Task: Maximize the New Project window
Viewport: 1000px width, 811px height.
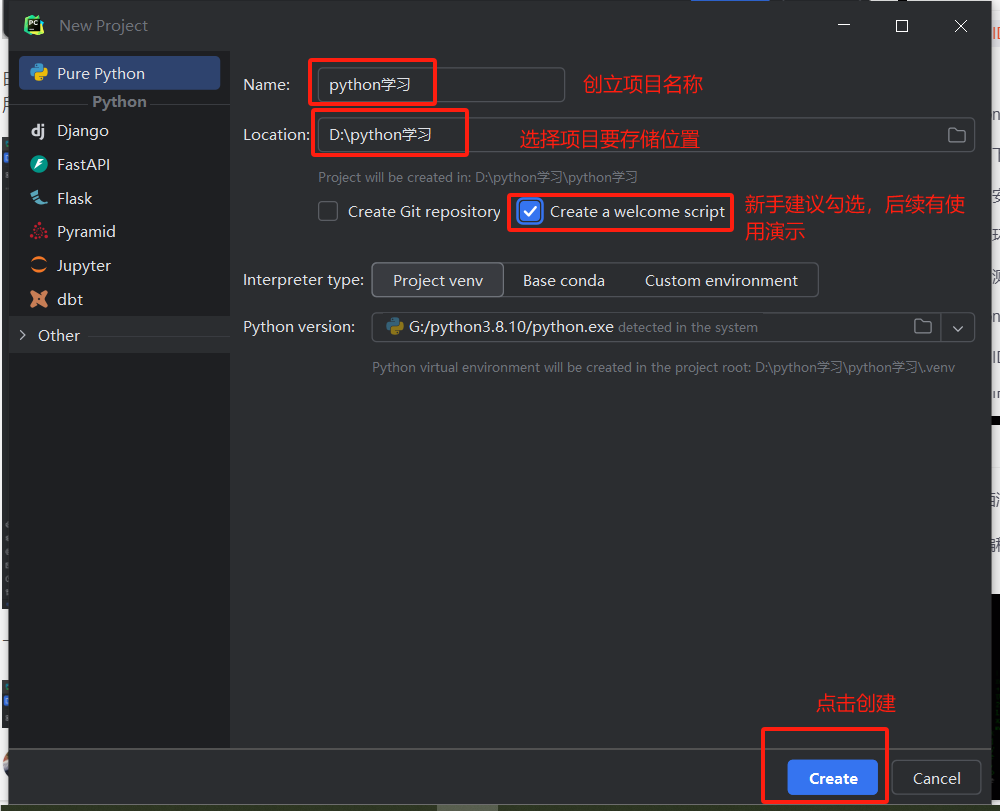Action: (902, 26)
